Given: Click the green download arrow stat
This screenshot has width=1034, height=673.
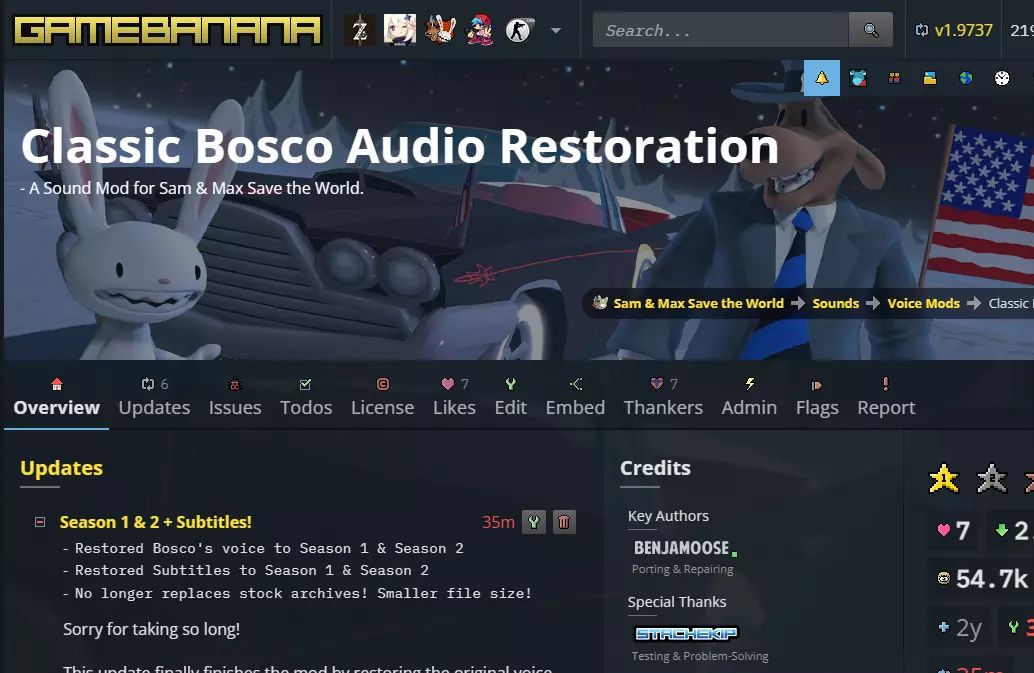Looking at the screenshot, I should (x=1002, y=530).
